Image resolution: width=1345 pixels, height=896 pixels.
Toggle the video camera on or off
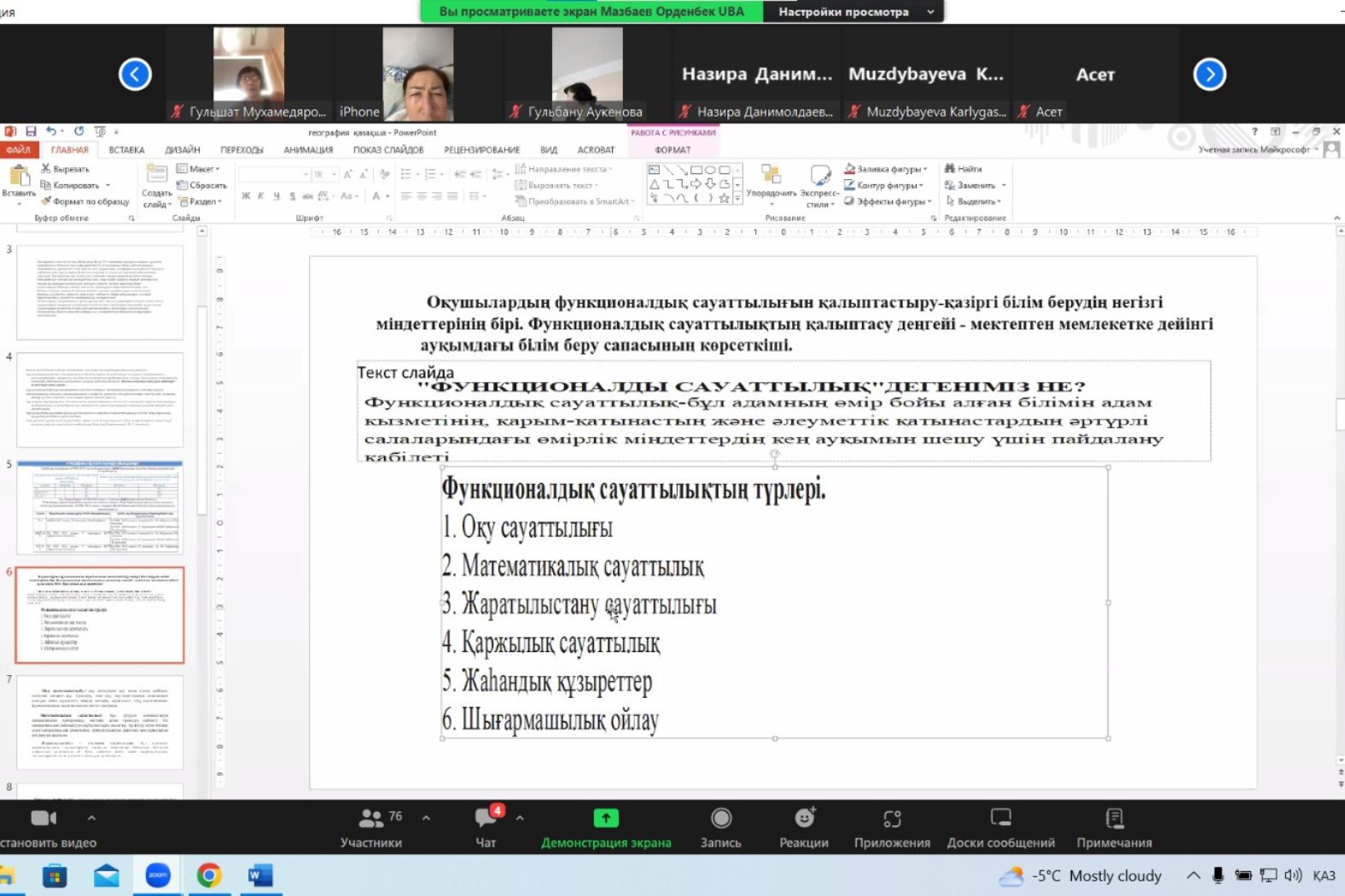click(43, 819)
